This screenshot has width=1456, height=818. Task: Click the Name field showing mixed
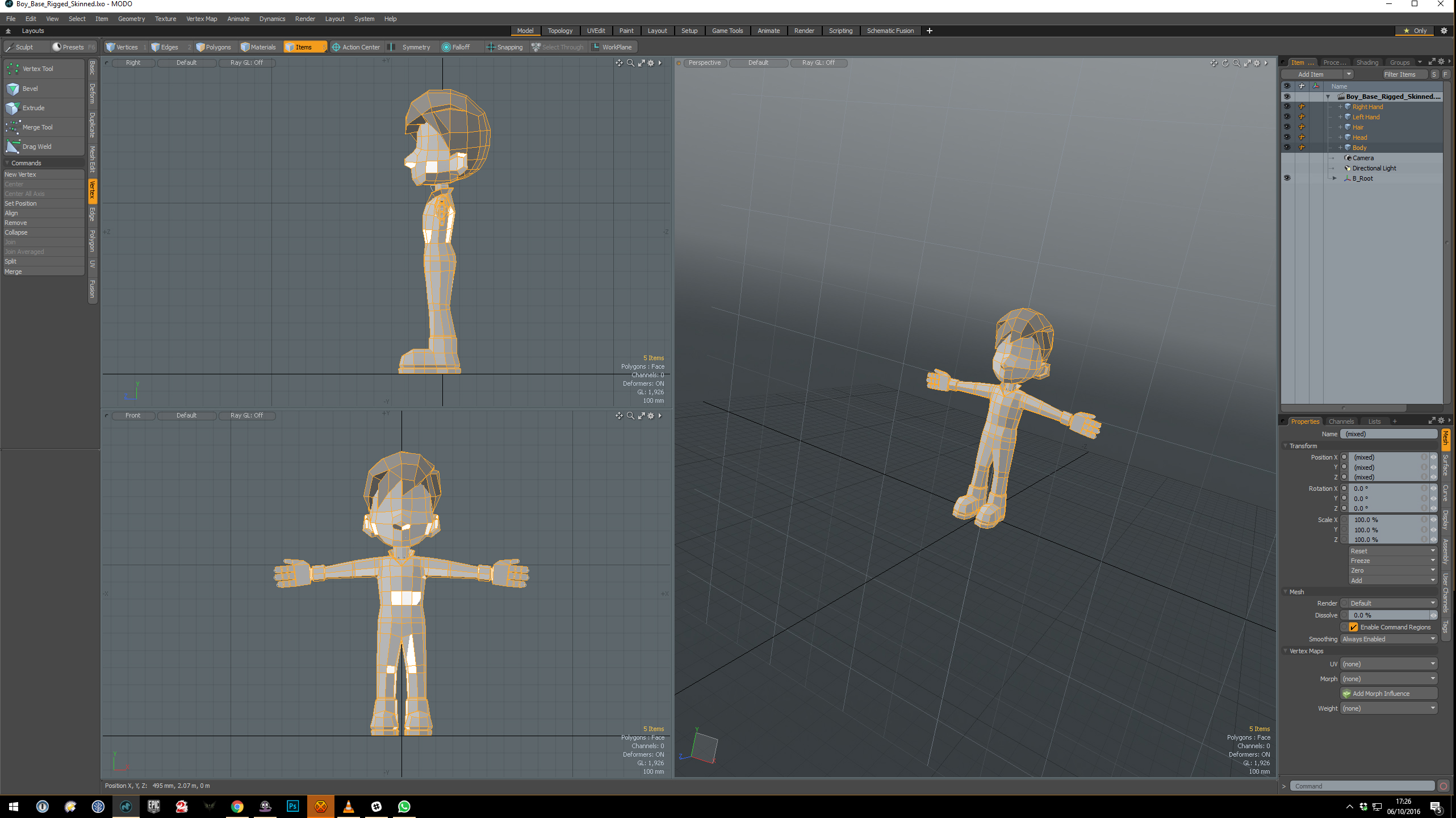click(x=1389, y=434)
